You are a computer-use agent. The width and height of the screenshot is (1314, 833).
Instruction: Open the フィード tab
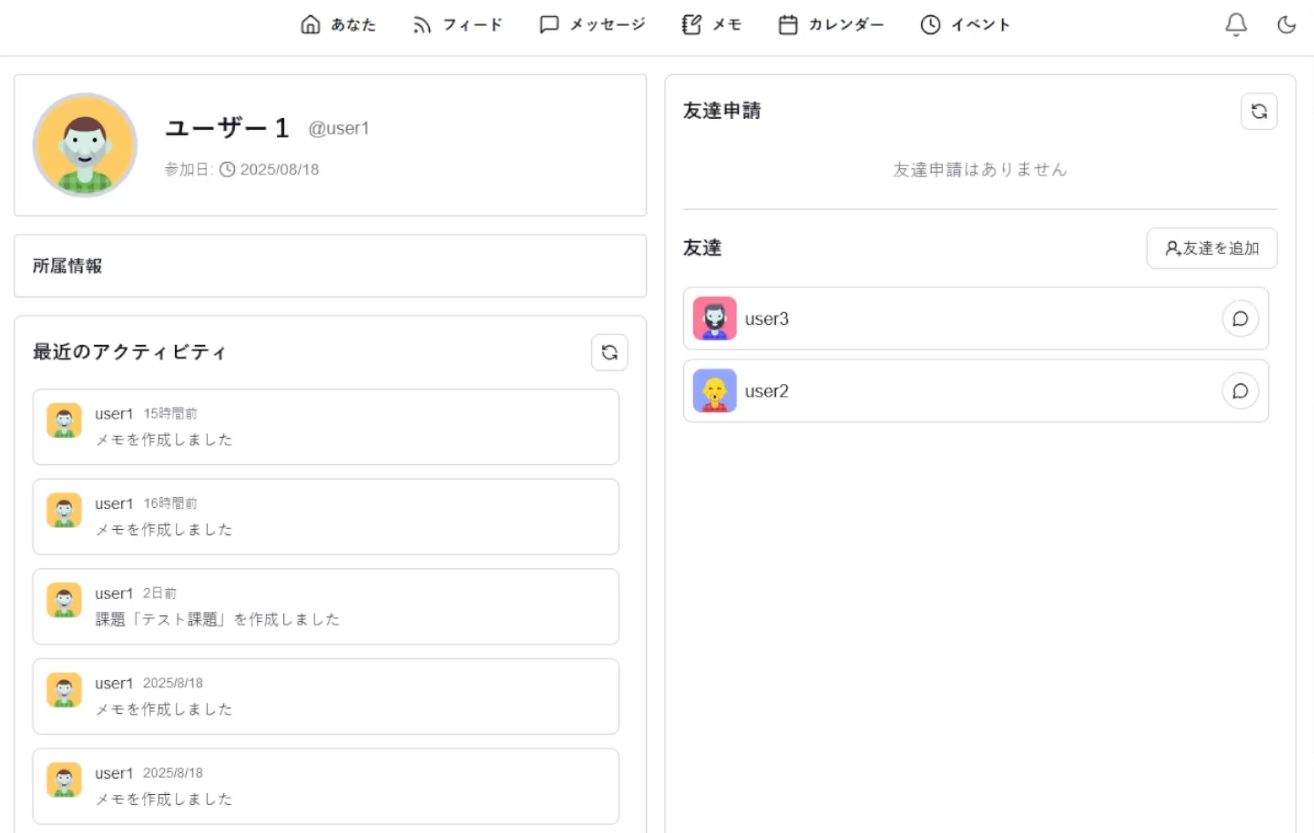[457, 25]
